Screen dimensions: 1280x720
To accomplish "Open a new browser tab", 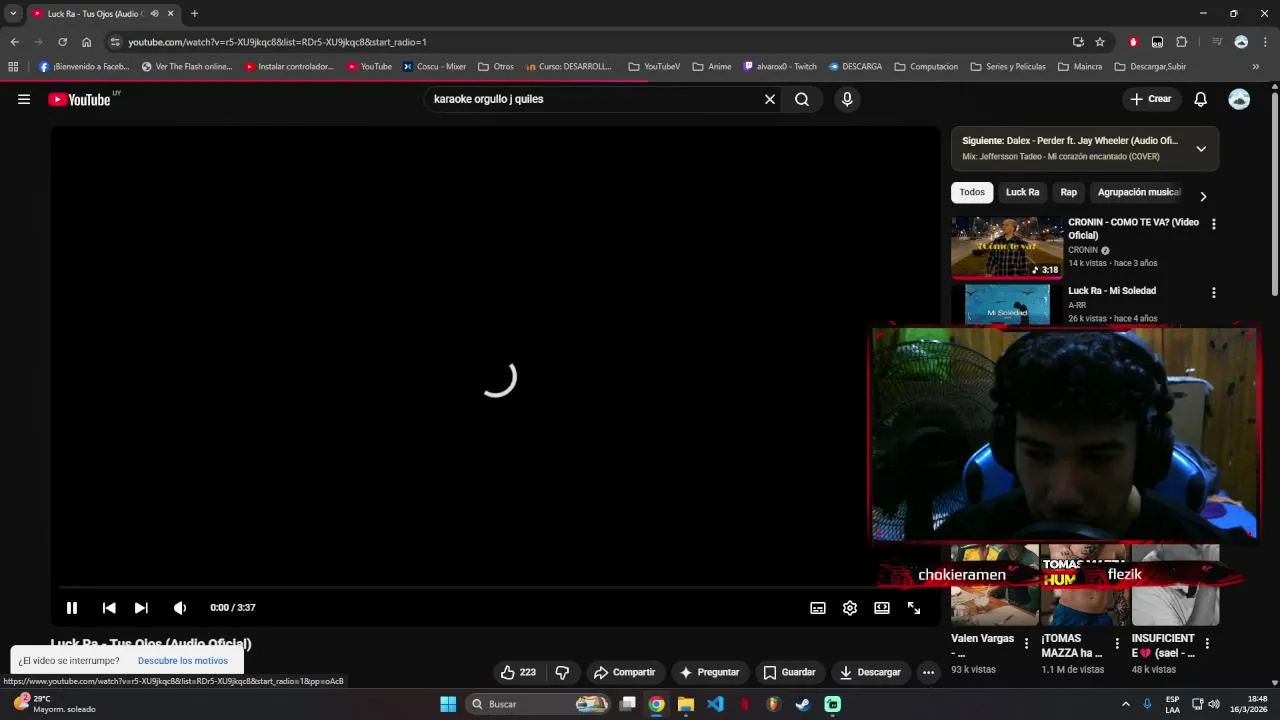I will tap(194, 13).
